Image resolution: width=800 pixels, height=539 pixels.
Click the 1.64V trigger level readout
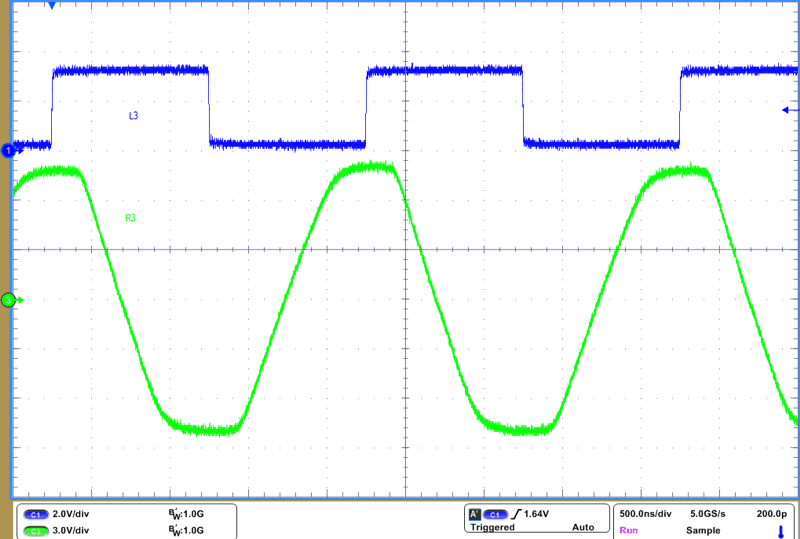tap(541, 514)
